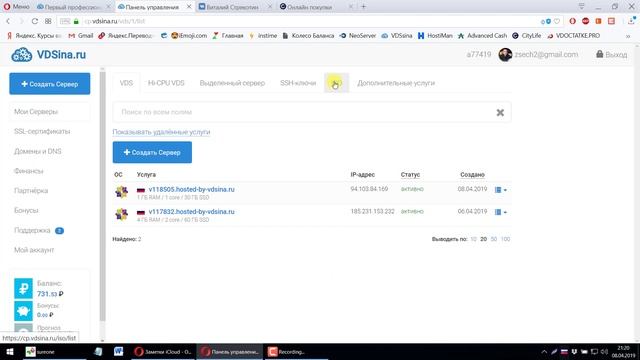Open the VDSsina bookmark
This screenshot has width=640, height=360.
[x=397, y=36]
